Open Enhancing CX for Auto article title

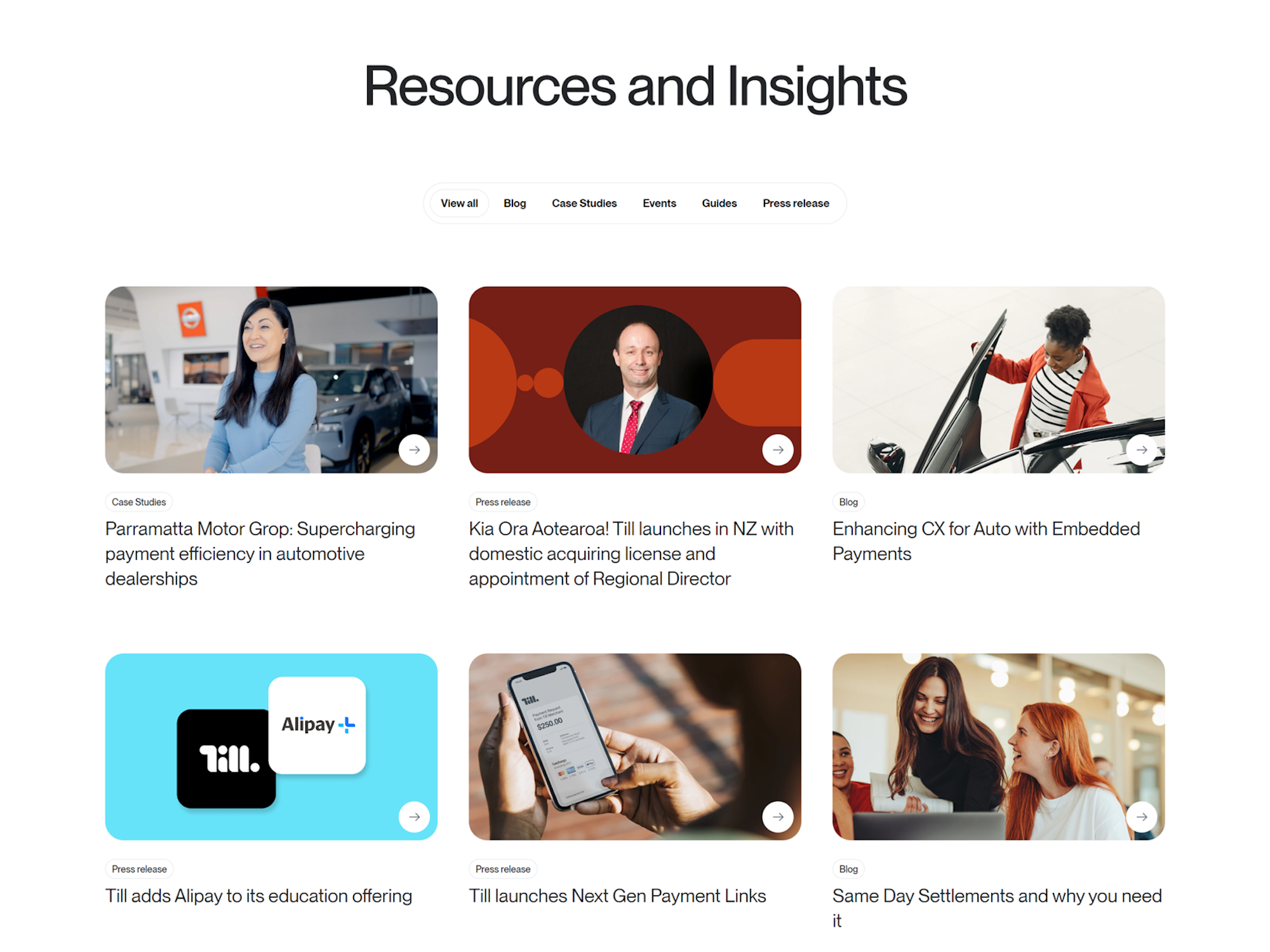(986, 541)
